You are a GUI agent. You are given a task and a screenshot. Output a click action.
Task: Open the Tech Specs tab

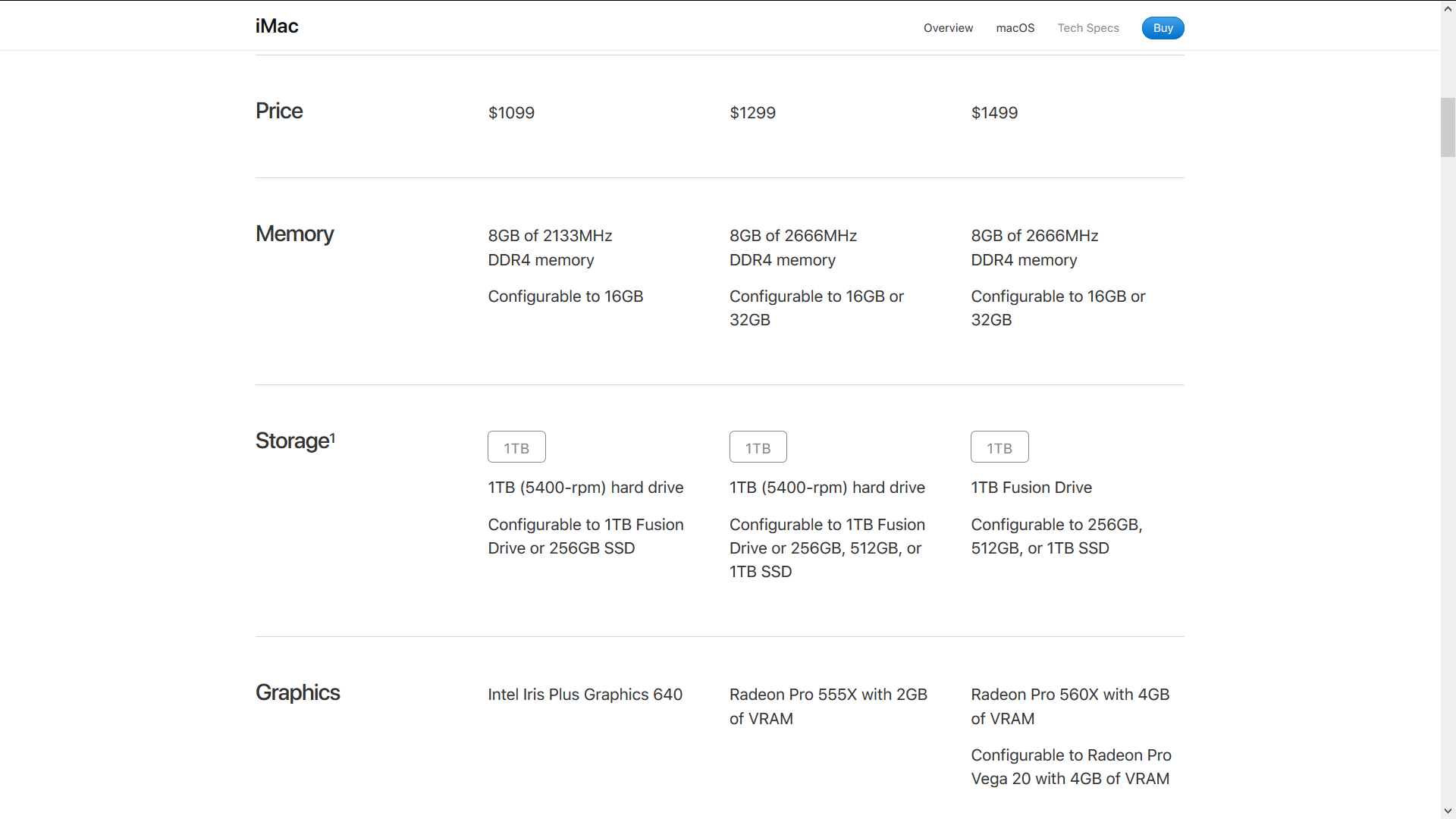[1088, 28]
